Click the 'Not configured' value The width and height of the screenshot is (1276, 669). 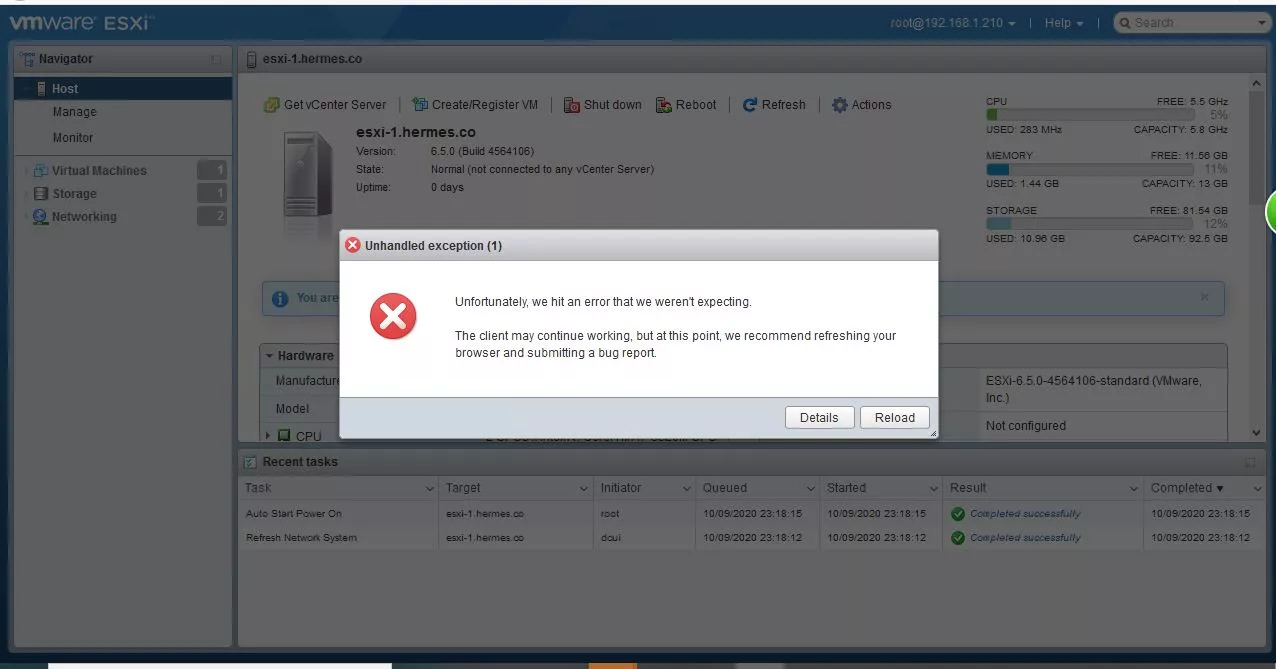click(x=1026, y=426)
